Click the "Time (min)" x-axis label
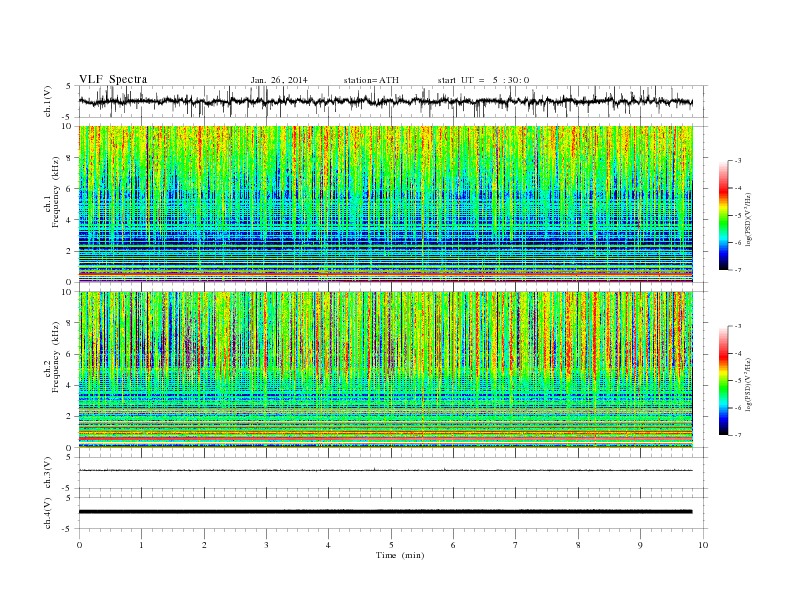This screenshot has height=612, width=792. (x=400, y=555)
